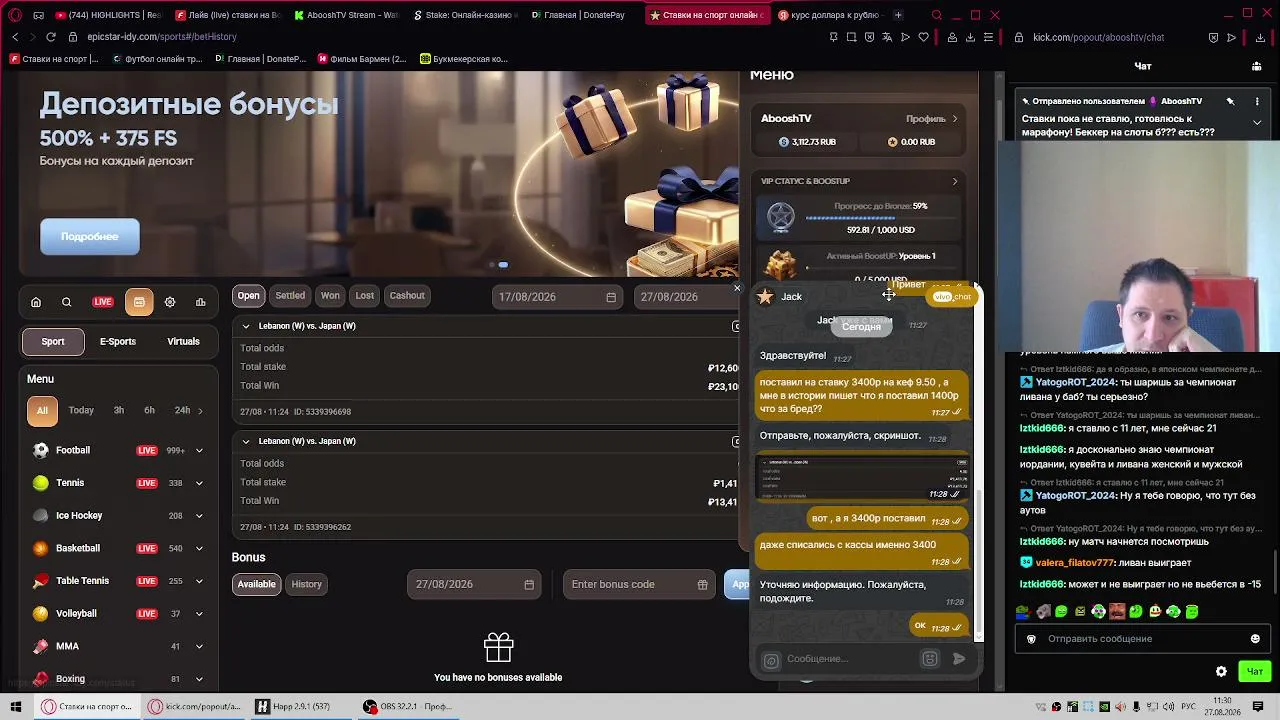
Task: Select Football in sports menu
Action: 73,450
